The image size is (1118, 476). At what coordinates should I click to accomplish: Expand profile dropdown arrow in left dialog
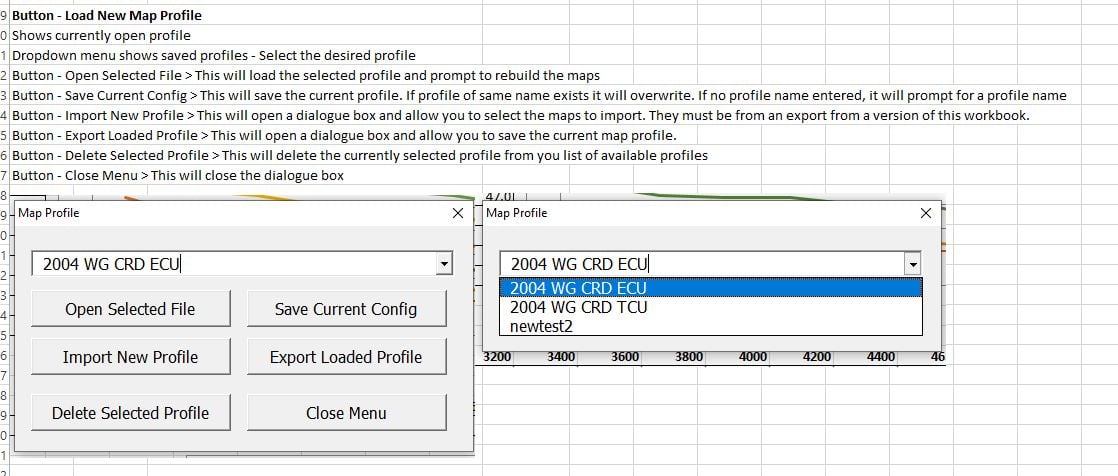[444, 264]
